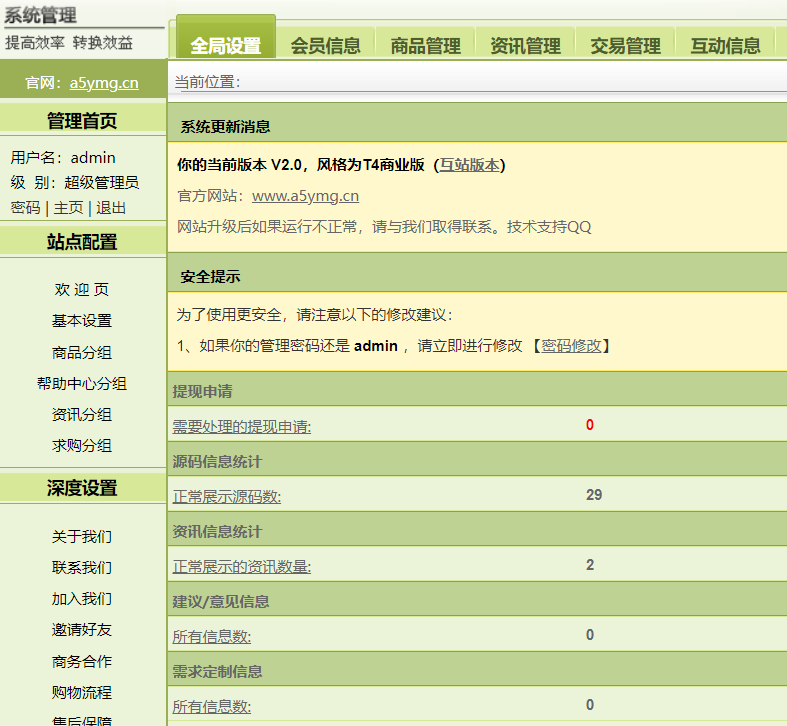787x726 pixels.
Task: Open the www.a5ymg.cn website link
Action: tap(305, 196)
